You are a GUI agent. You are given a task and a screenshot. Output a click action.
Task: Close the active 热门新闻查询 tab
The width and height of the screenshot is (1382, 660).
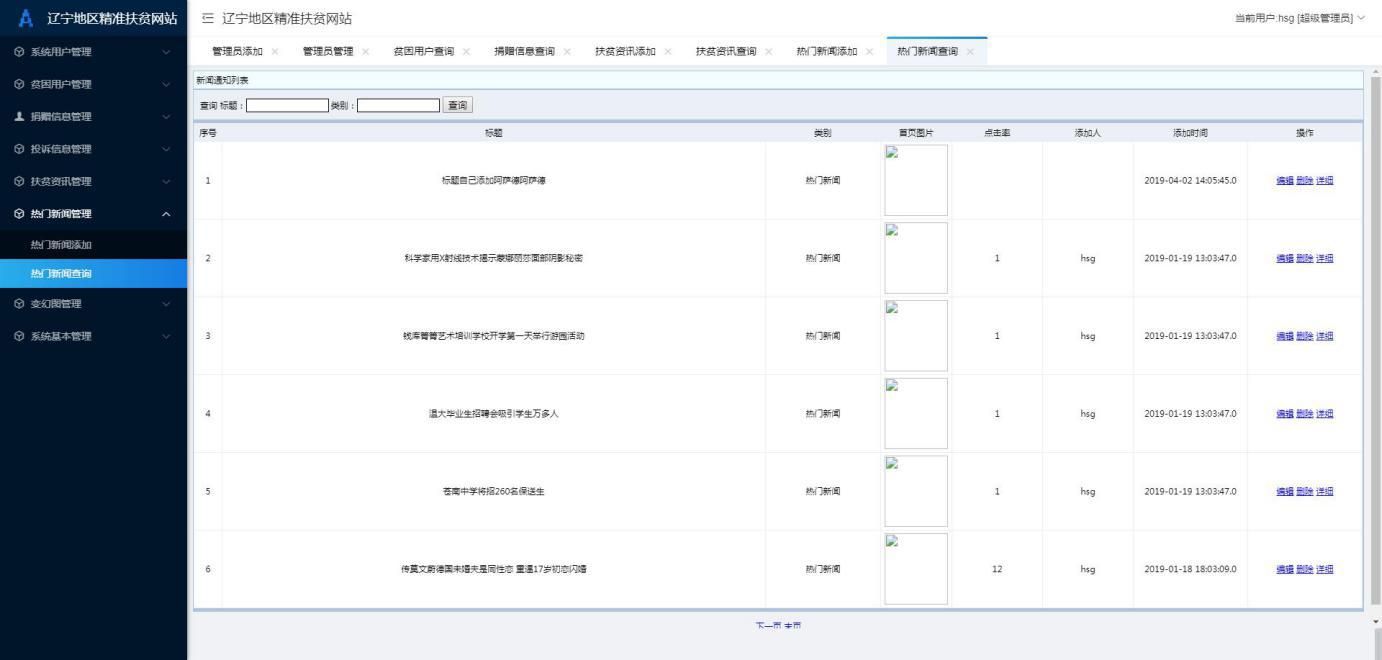click(970, 52)
